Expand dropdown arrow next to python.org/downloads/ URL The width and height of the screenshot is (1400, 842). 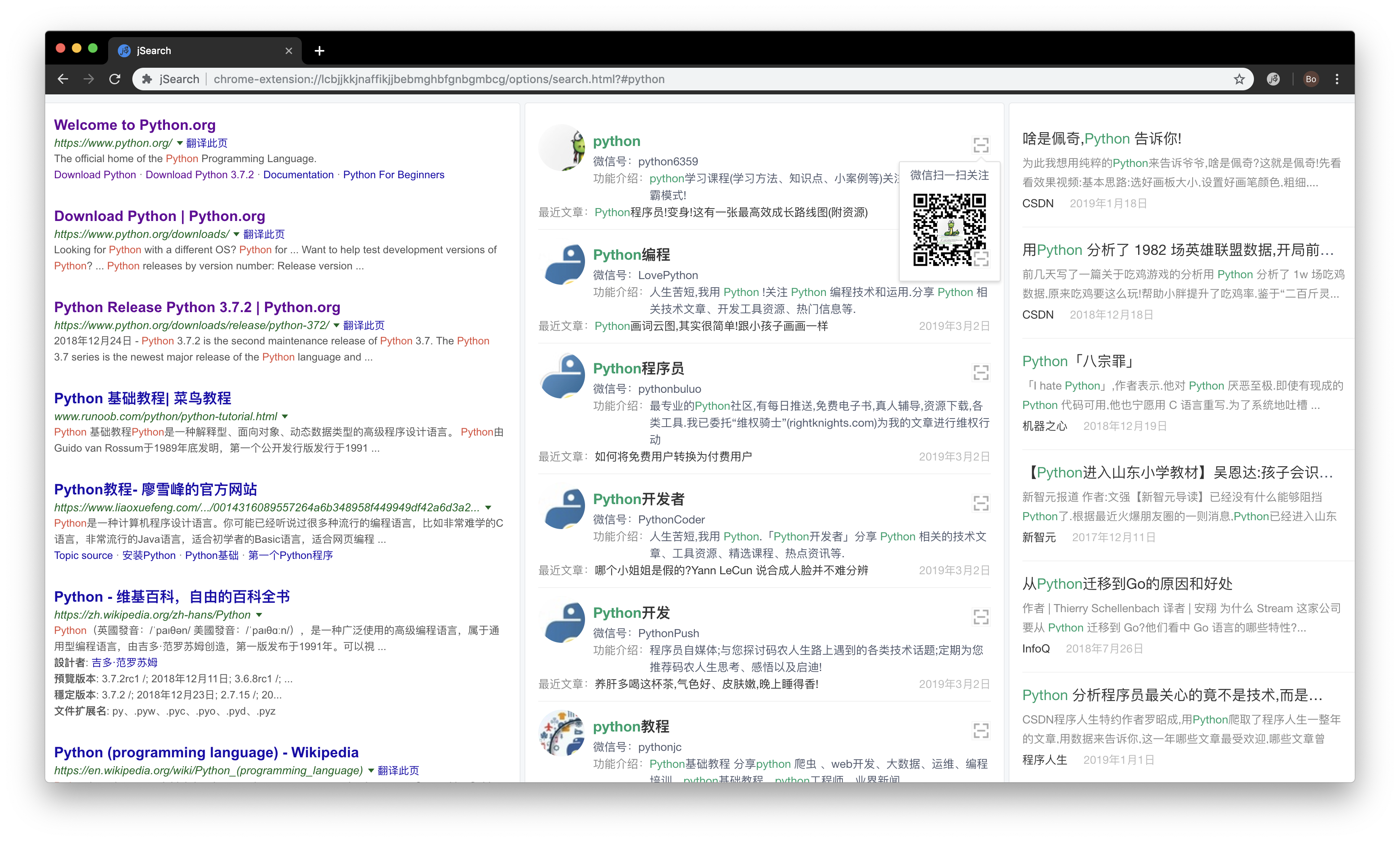pos(237,234)
